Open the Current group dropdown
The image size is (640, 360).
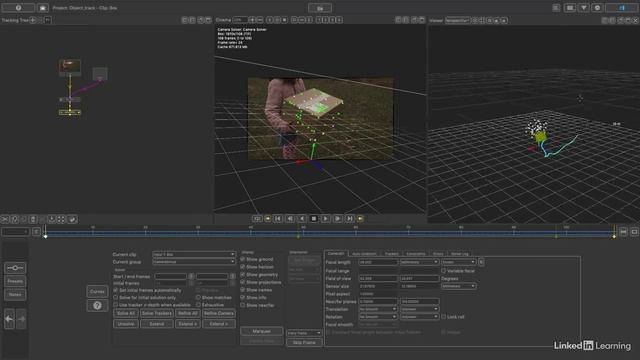(x=194, y=262)
